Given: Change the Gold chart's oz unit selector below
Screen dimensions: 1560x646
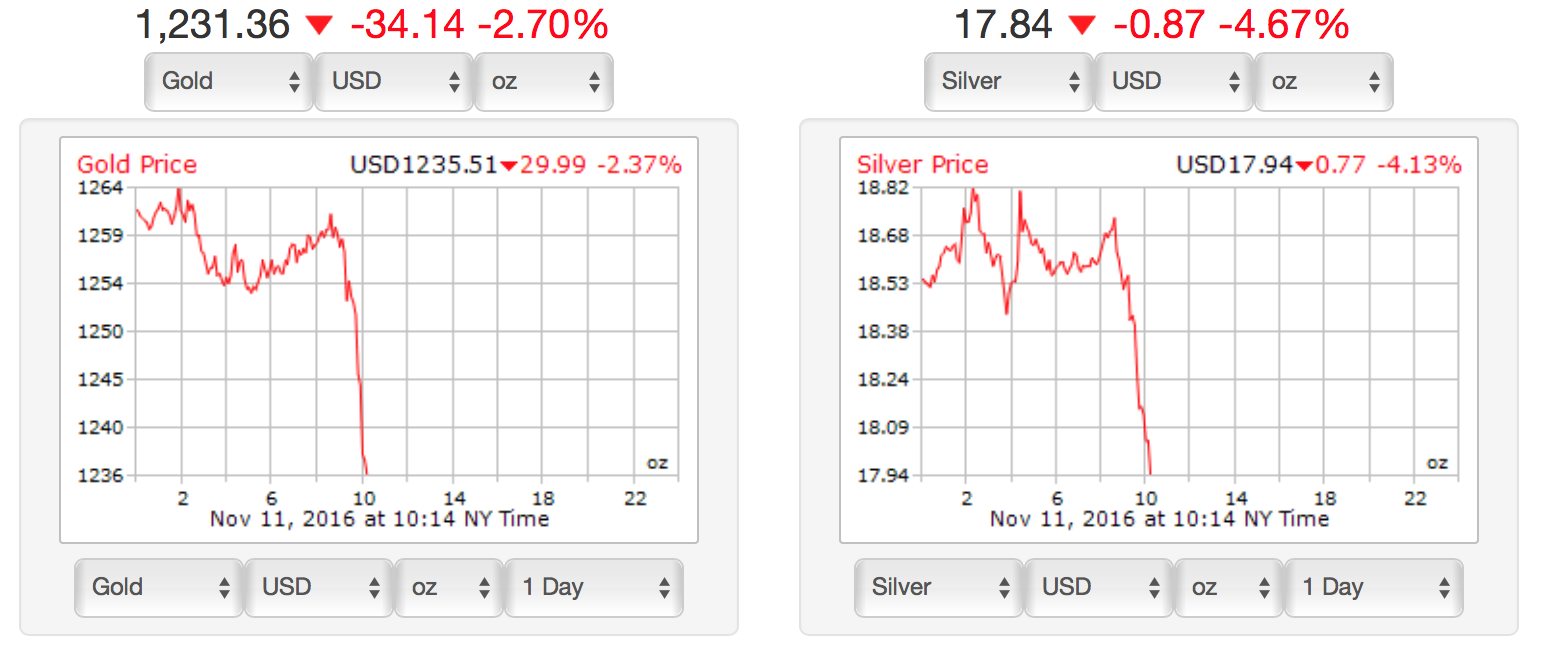Looking at the screenshot, I should pos(449,587).
